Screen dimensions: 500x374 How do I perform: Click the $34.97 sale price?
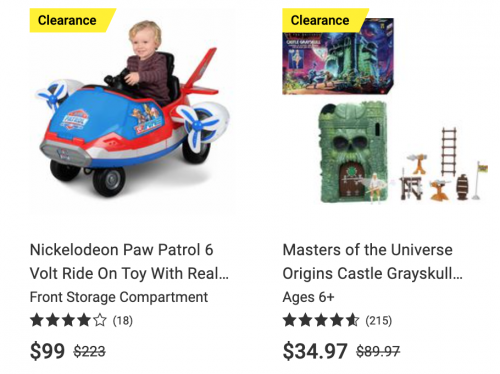315,351
